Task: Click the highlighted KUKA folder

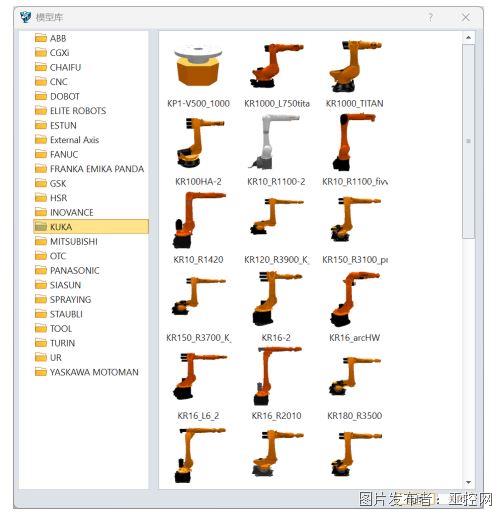Action: [x=91, y=227]
